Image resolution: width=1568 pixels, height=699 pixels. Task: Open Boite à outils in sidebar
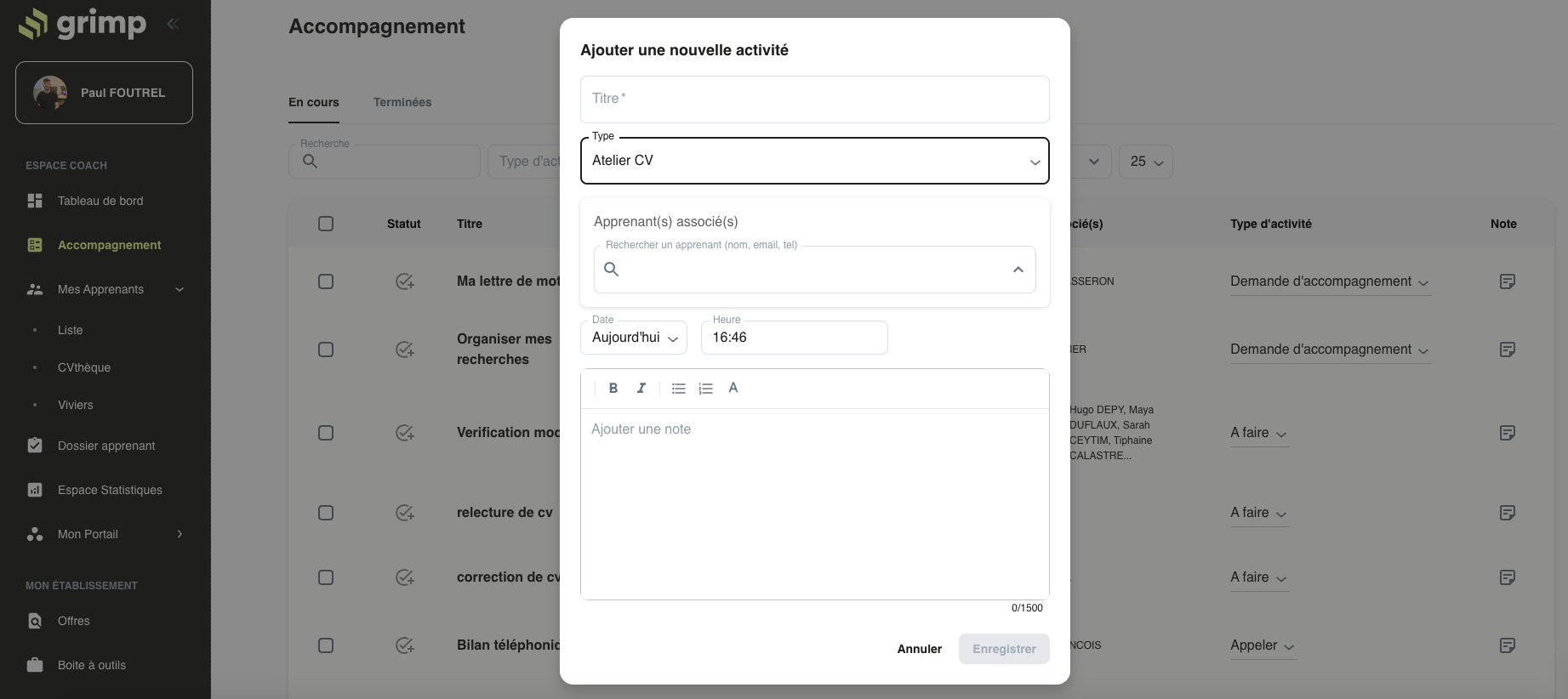pos(92,665)
